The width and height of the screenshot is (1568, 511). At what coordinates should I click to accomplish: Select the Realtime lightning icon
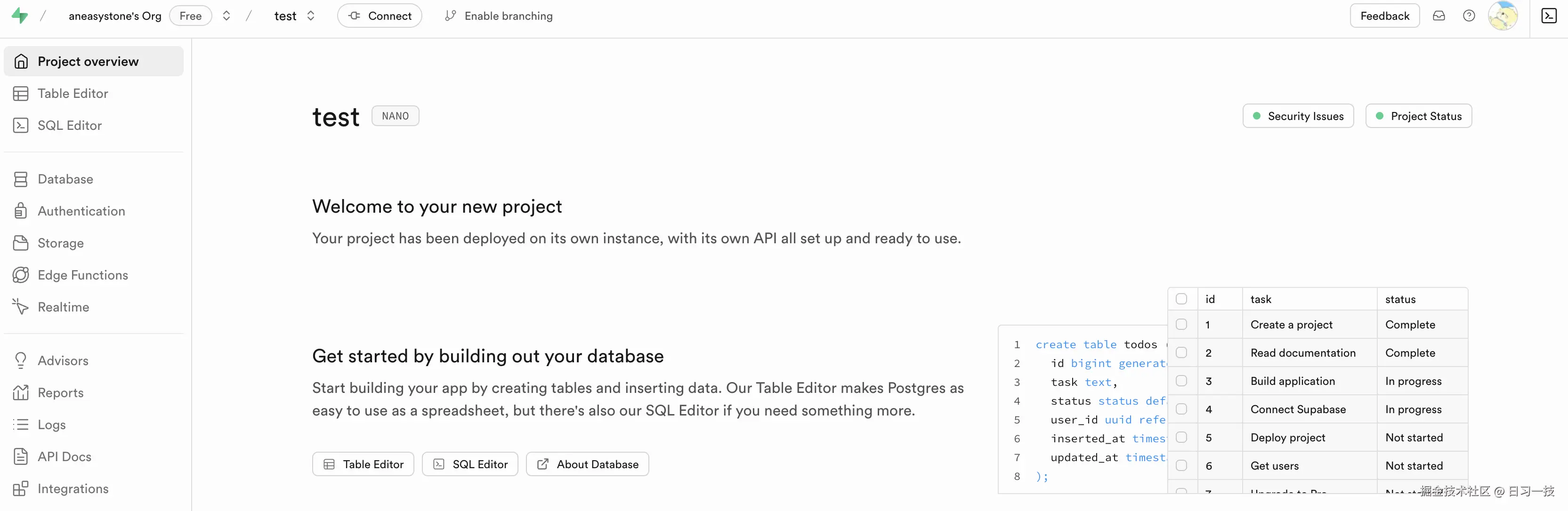click(x=21, y=307)
